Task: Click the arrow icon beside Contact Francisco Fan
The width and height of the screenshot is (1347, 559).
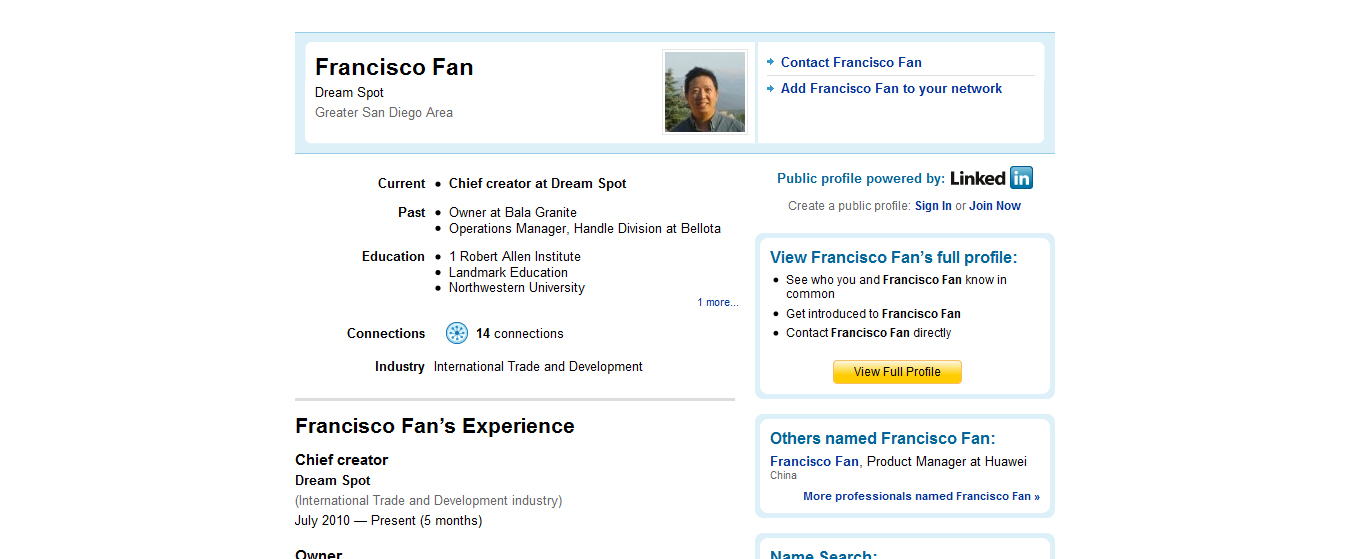Action: click(x=771, y=62)
